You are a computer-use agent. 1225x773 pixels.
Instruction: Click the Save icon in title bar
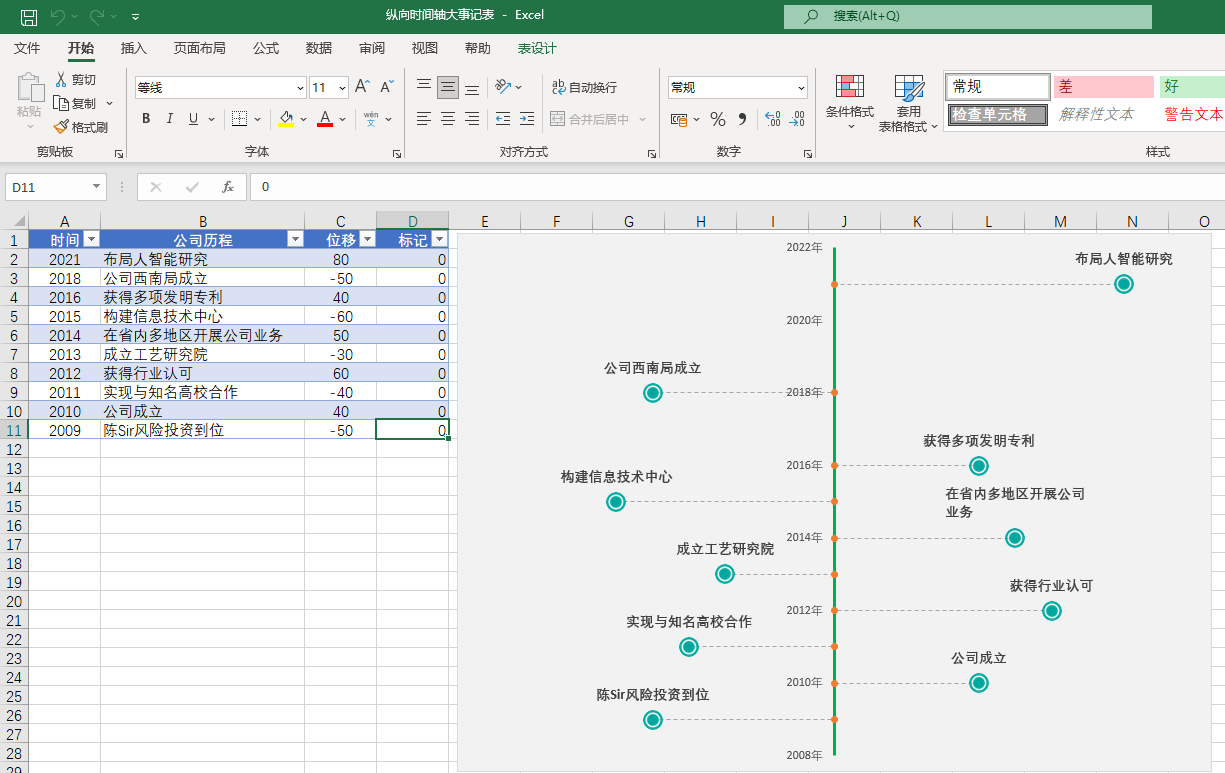(x=29, y=16)
